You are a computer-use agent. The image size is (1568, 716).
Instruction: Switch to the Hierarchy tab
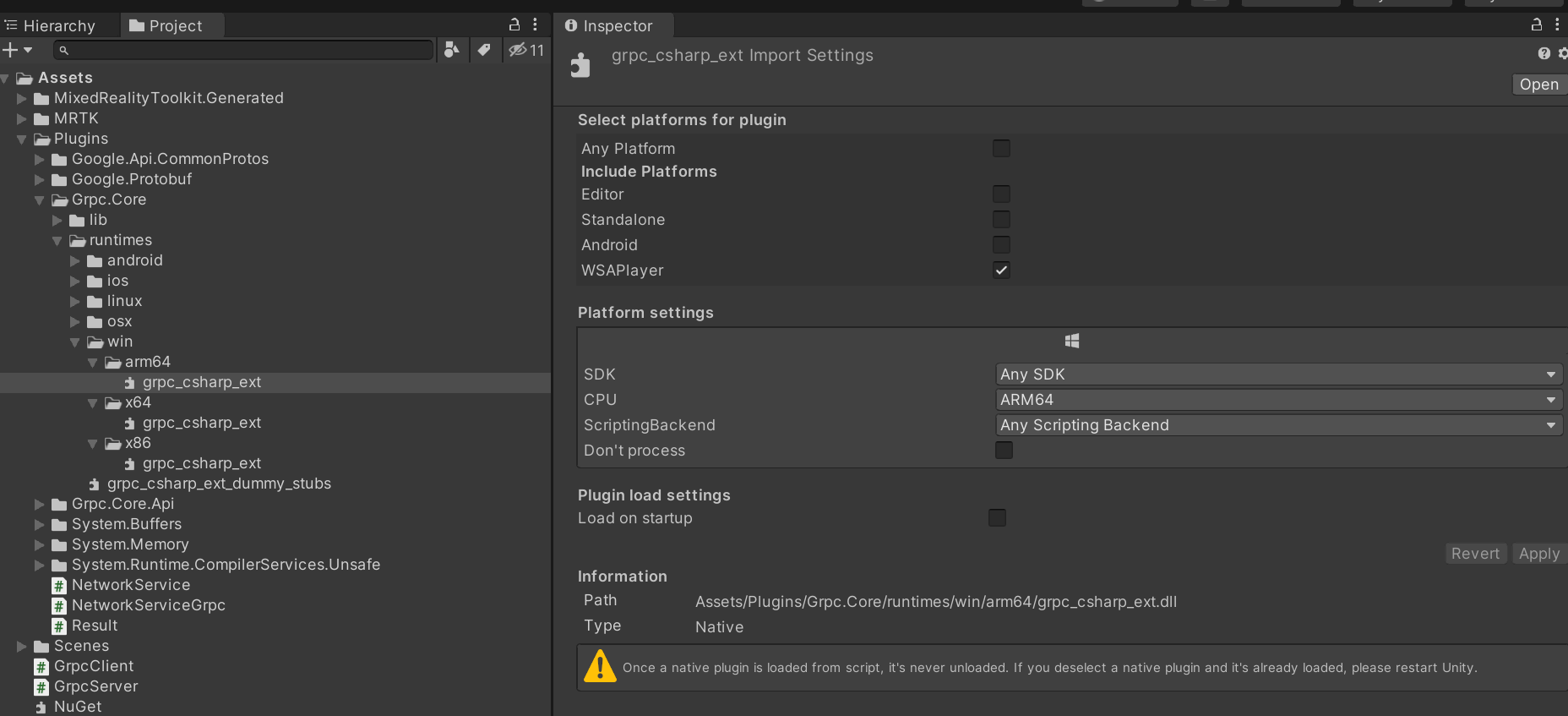(x=51, y=26)
